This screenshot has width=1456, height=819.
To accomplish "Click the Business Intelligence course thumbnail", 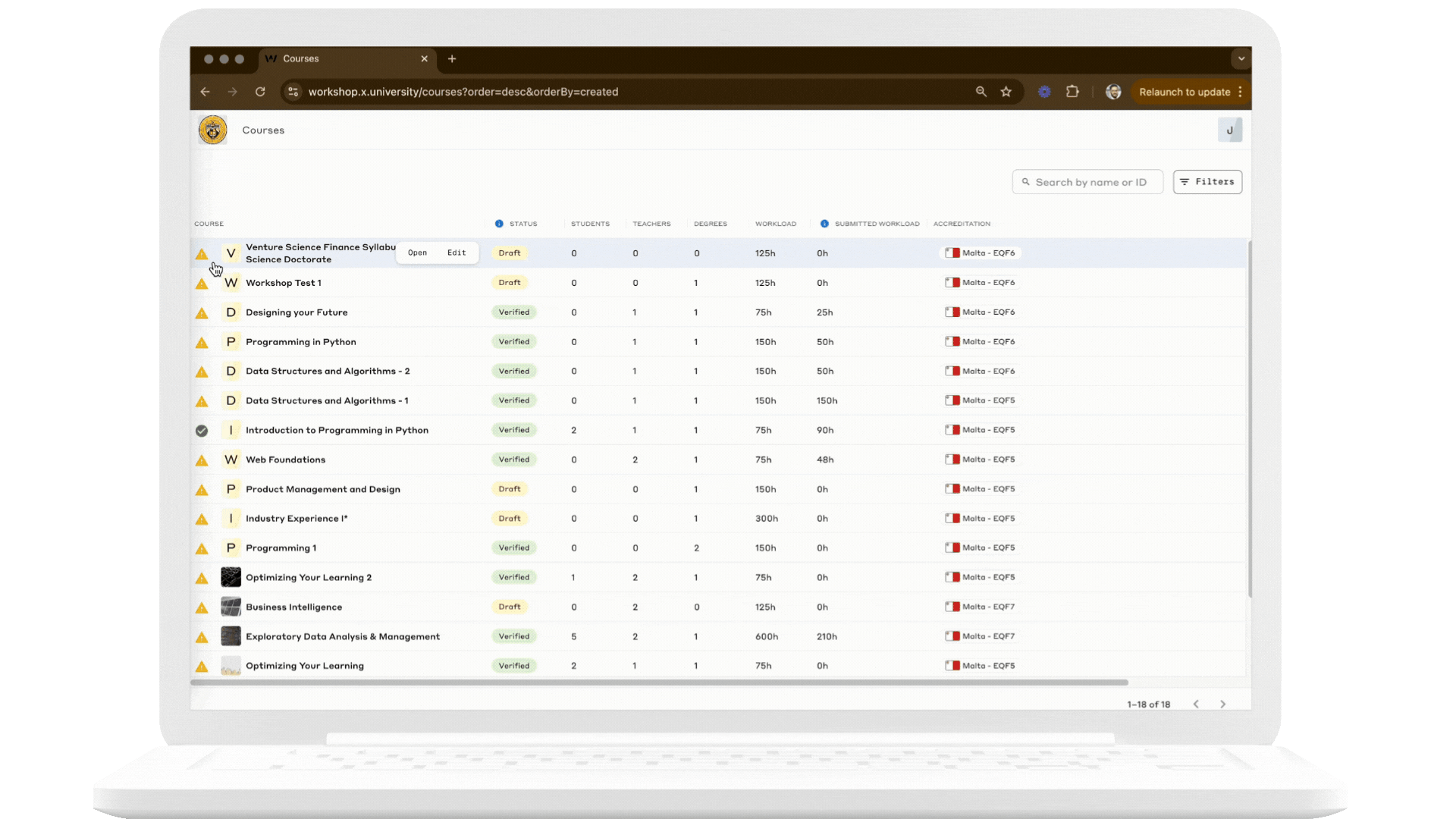I will click(x=231, y=607).
